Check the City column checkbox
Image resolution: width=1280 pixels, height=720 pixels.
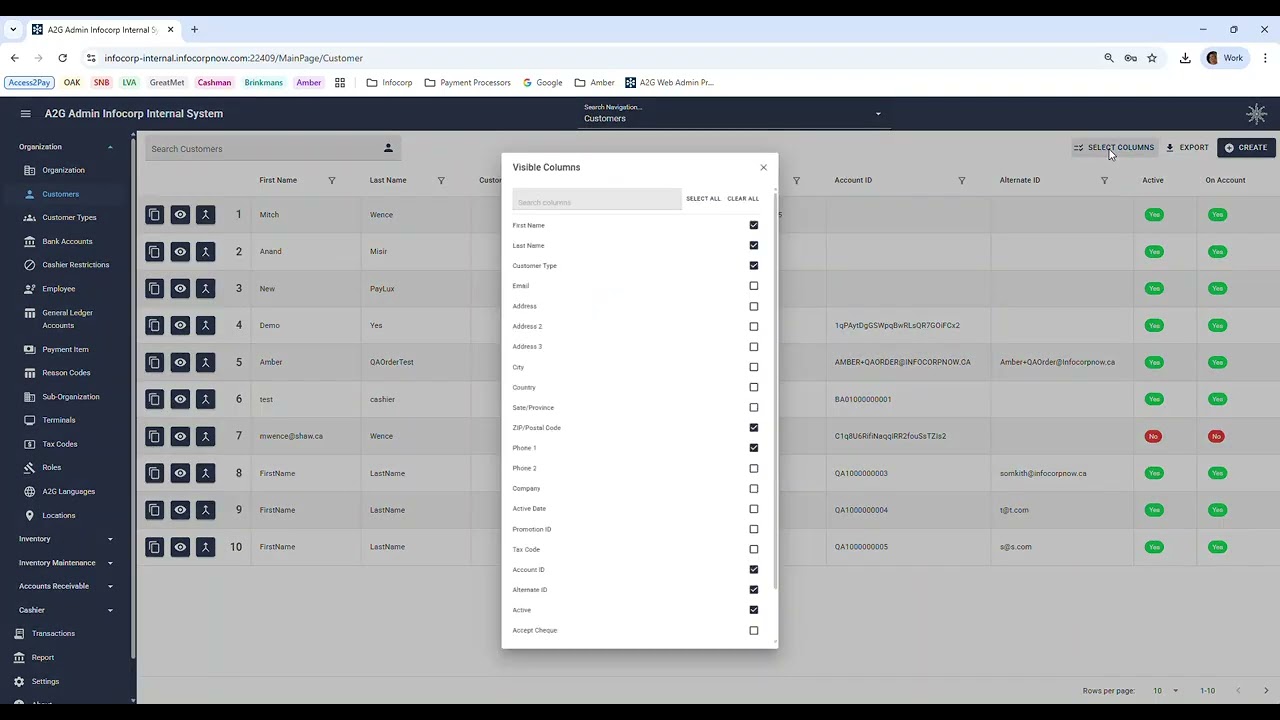[x=754, y=367]
